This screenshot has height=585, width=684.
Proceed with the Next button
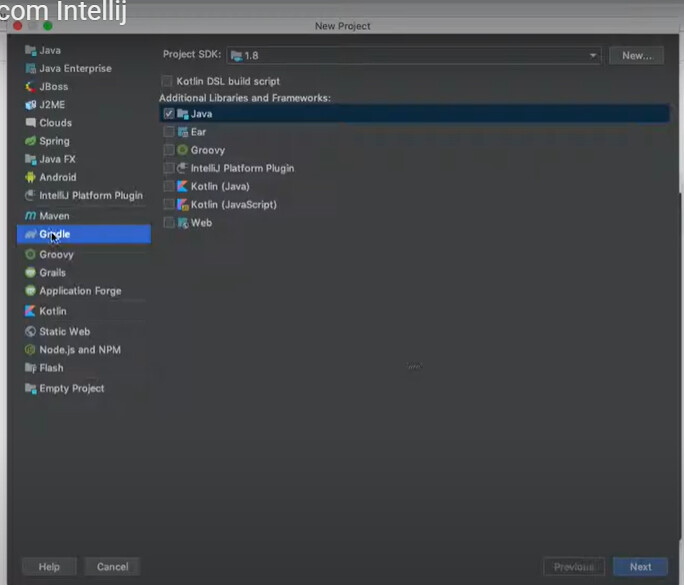[x=640, y=567]
